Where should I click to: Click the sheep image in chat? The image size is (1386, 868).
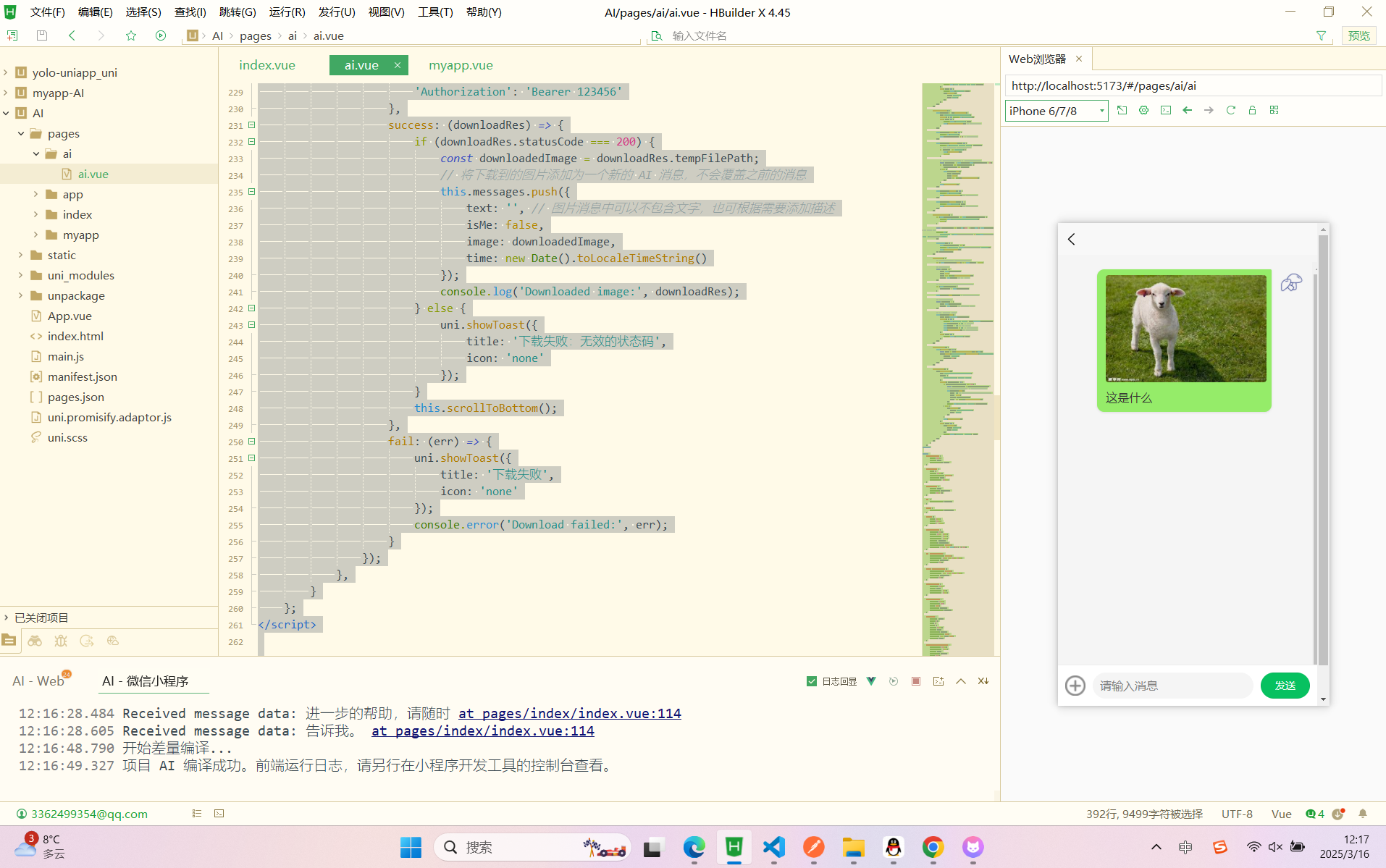pyautogui.click(x=1185, y=328)
